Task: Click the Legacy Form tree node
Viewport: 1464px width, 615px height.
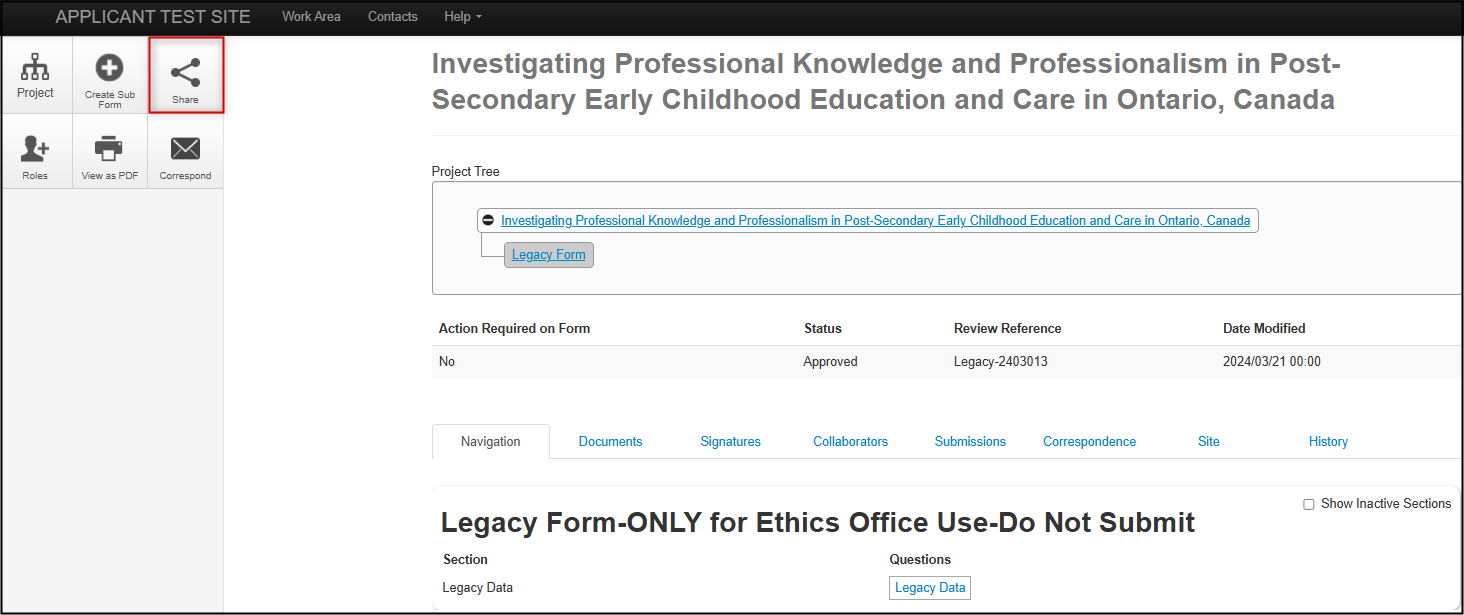Action: (x=549, y=255)
